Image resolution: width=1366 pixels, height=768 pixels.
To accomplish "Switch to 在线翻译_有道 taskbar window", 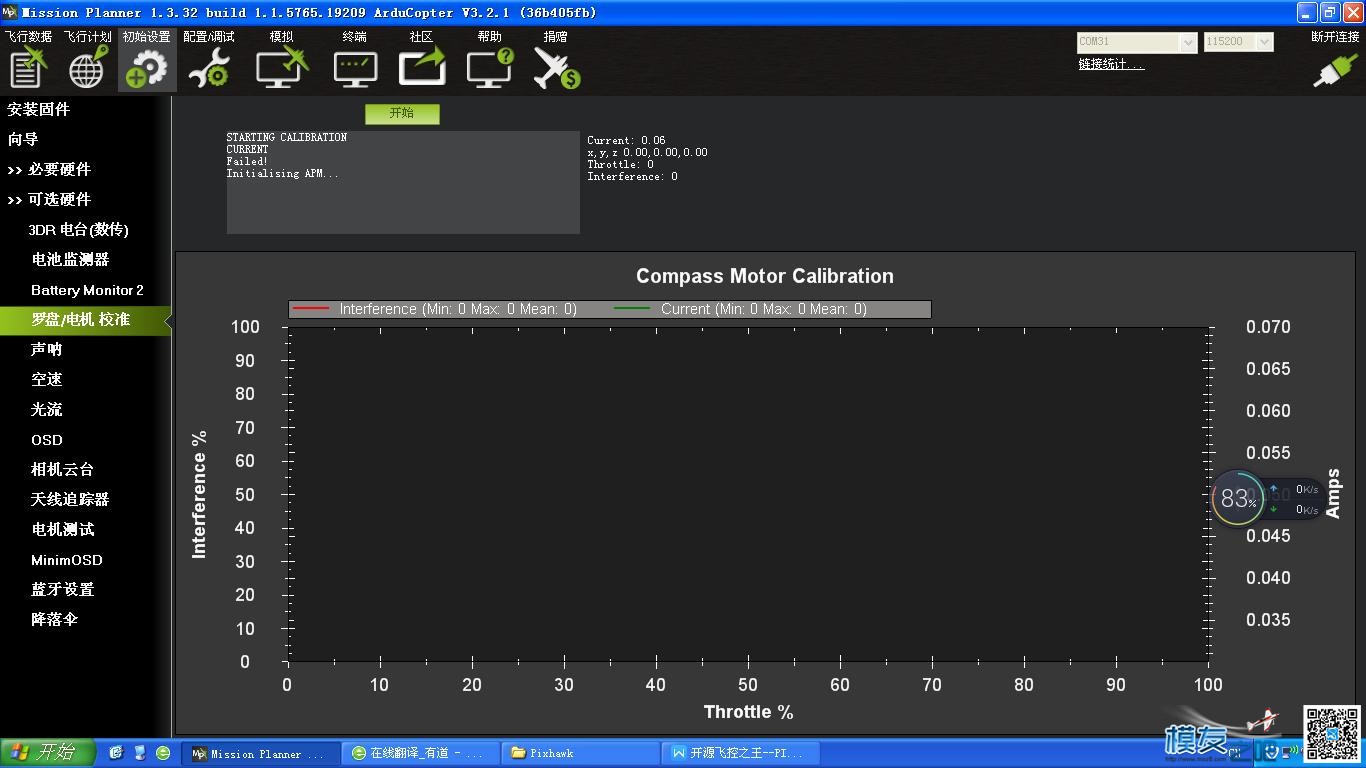I will coord(420,753).
